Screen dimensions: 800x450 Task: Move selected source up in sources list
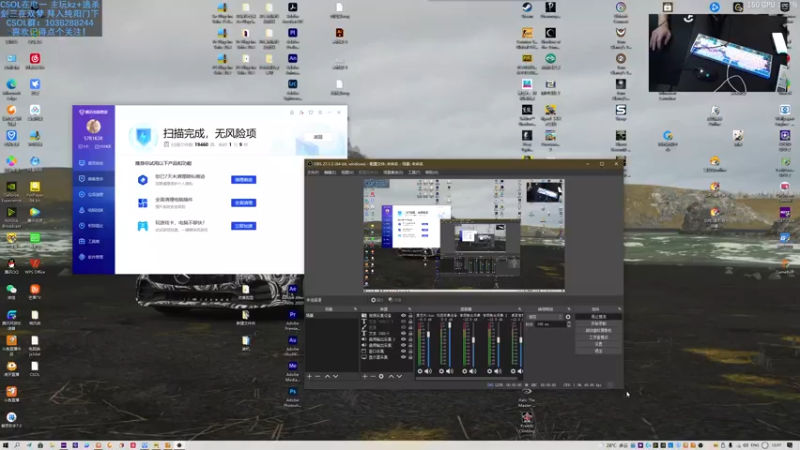click(x=391, y=376)
